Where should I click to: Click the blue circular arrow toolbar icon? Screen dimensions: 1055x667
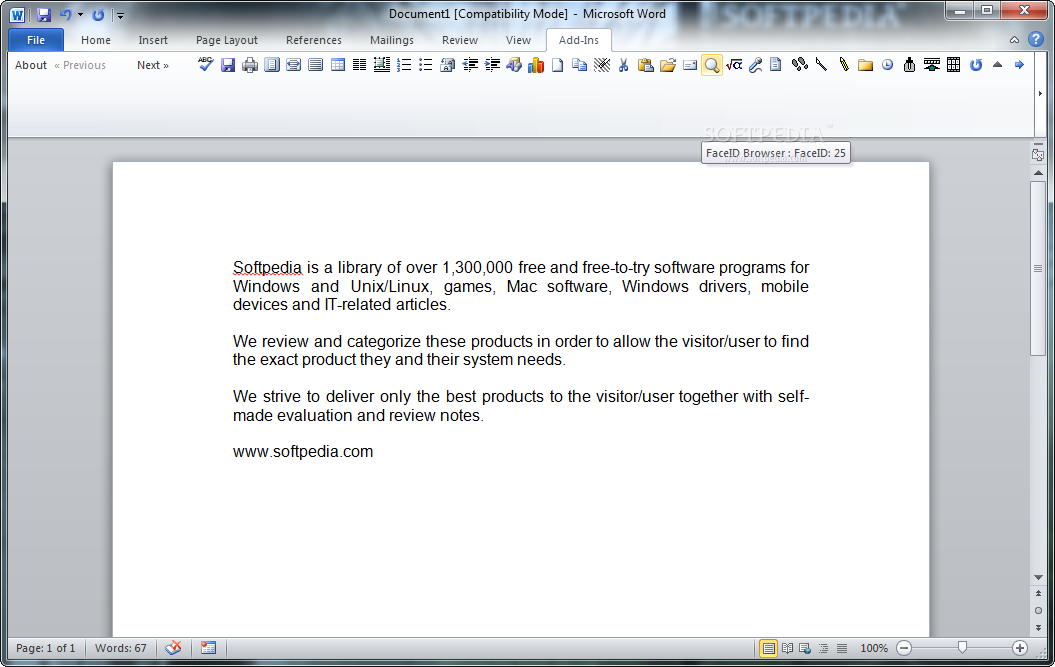(976, 65)
